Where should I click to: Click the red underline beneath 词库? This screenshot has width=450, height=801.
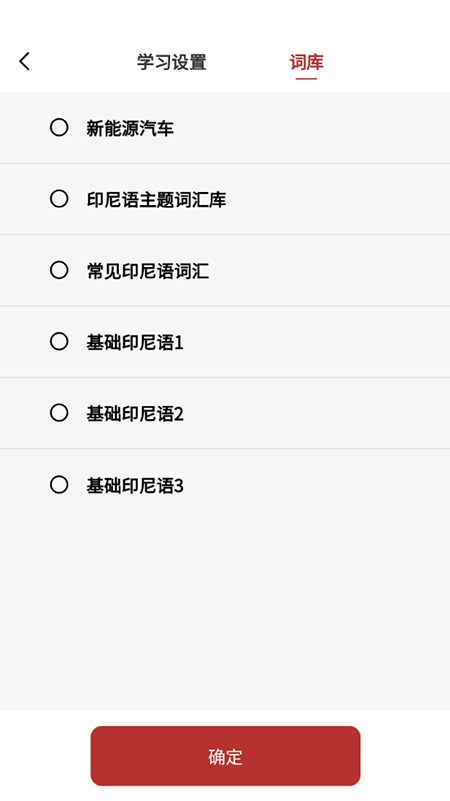tap(306, 79)
